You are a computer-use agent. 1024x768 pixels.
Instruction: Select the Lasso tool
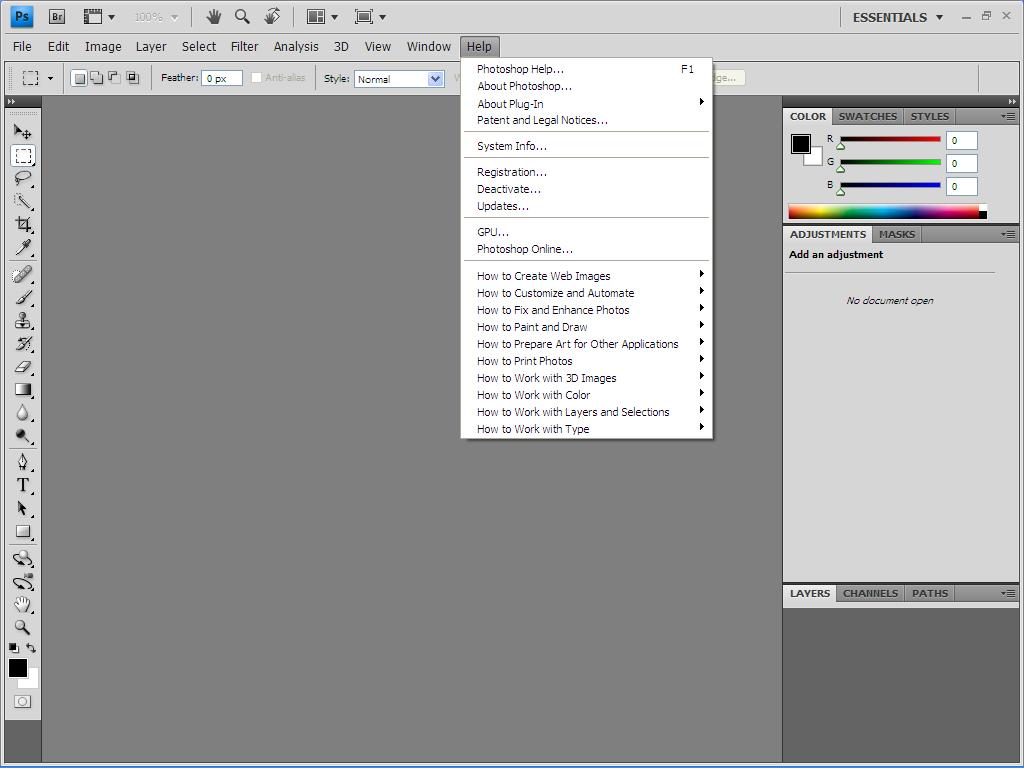[23, 178]
